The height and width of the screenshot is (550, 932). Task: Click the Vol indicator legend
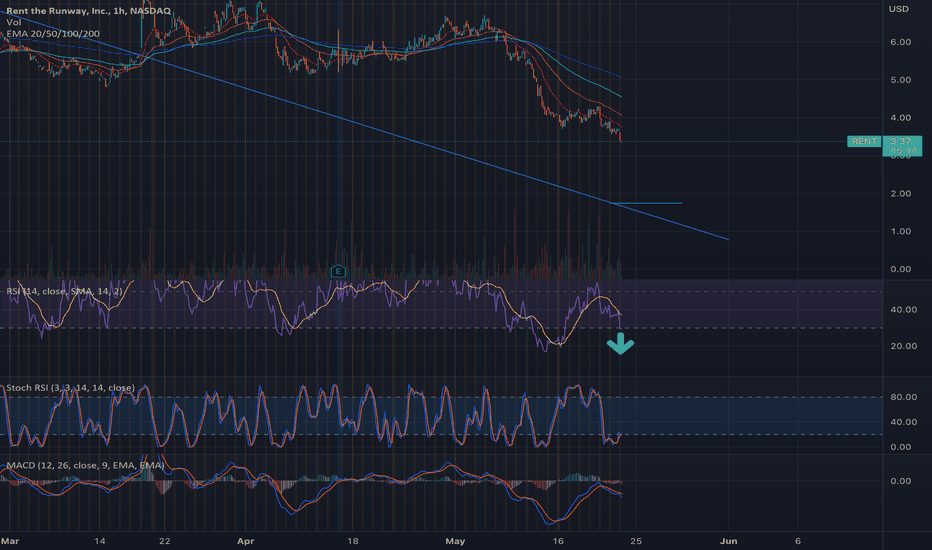[13, 22]
